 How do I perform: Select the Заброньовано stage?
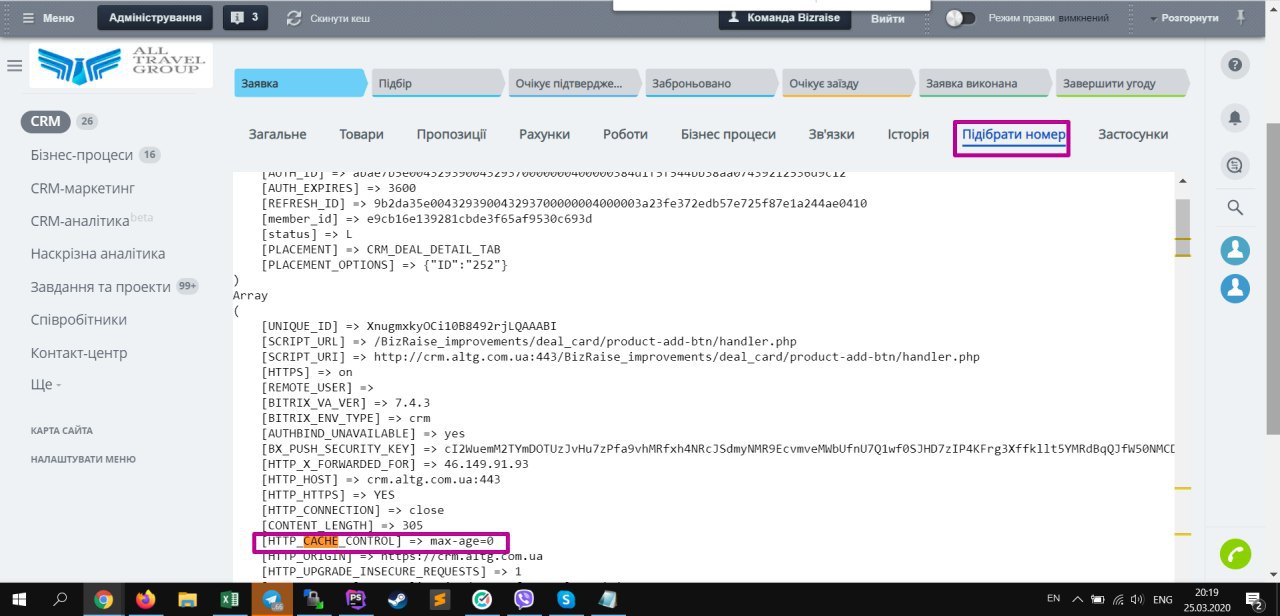point(712,84)
